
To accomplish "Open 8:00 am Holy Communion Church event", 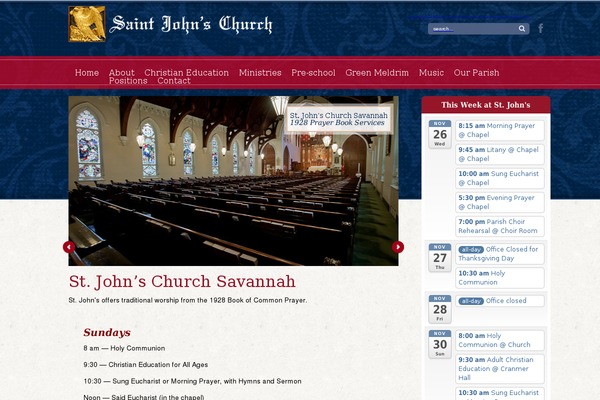I will pyautogui.click(x=499, y=340).
